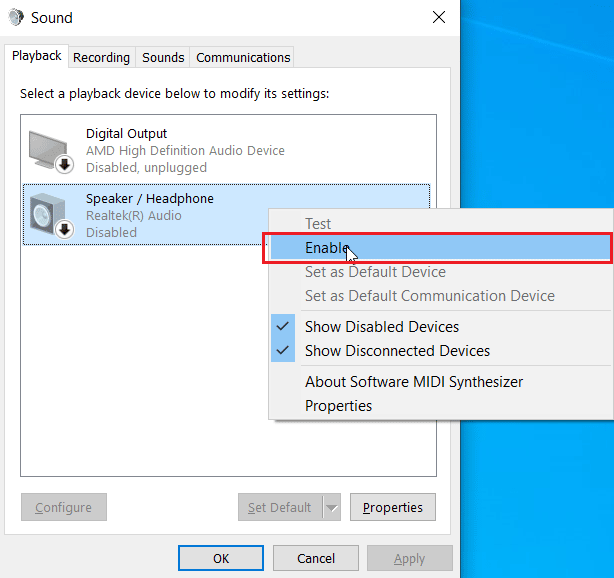Close the Sound dialog window
The width and height of the screenshot is (614, 578).
click(439, 17)
